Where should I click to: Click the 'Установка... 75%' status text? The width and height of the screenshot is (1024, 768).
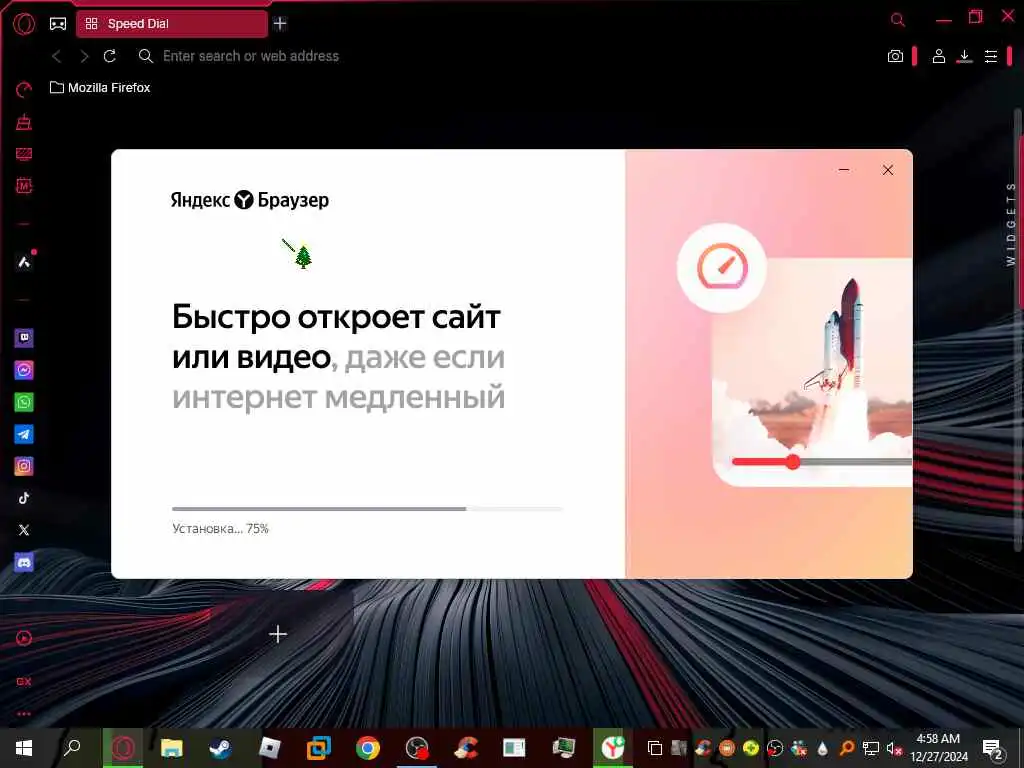tap(220, 529)
